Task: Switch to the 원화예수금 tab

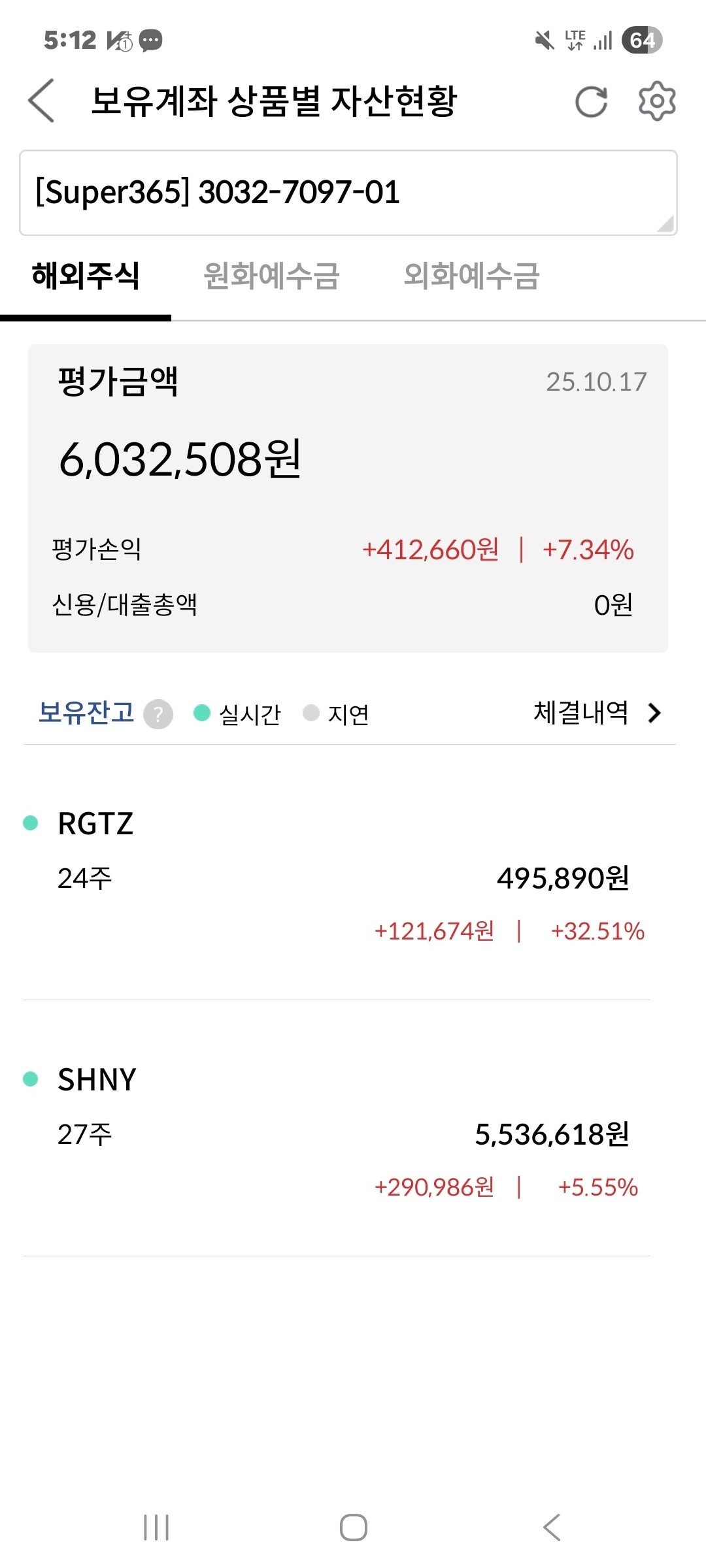Action: 271,276
